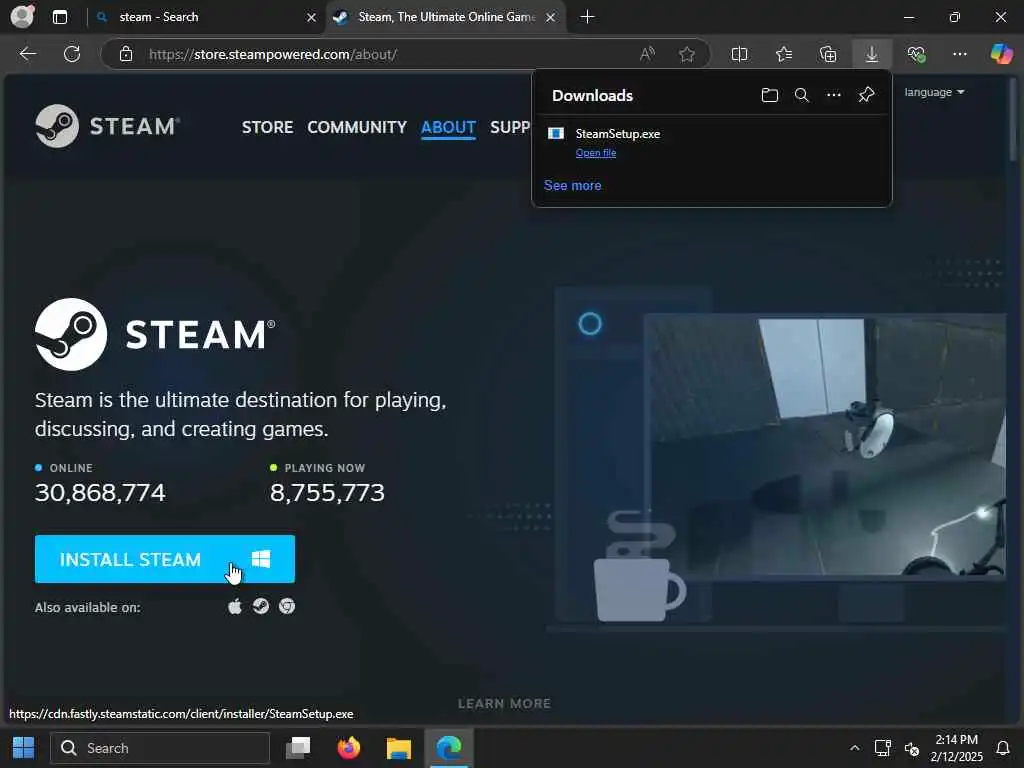Image resolution: width=1024 pixels, height=768 pixels.
Task: Open the split screen icon in toolbar
Action: coord(739,54)
